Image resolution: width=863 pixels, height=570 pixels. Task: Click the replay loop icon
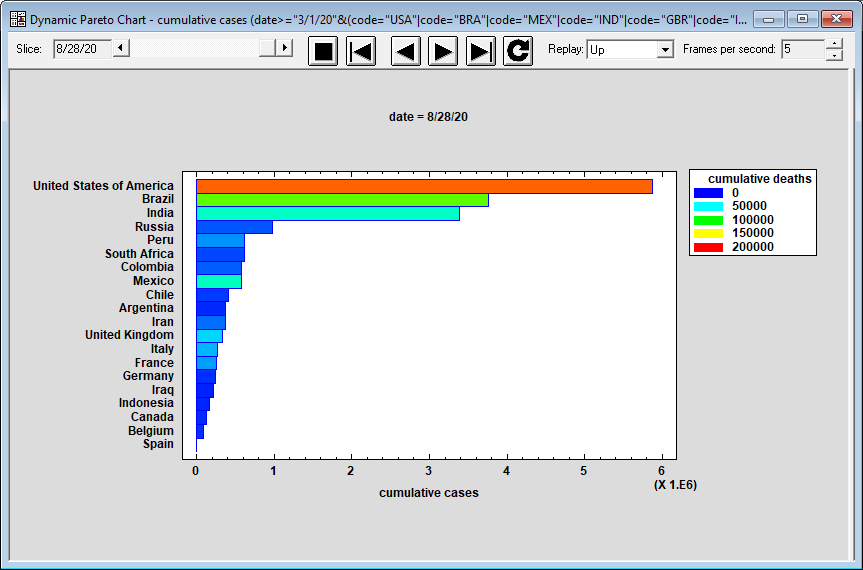[518, 50]
